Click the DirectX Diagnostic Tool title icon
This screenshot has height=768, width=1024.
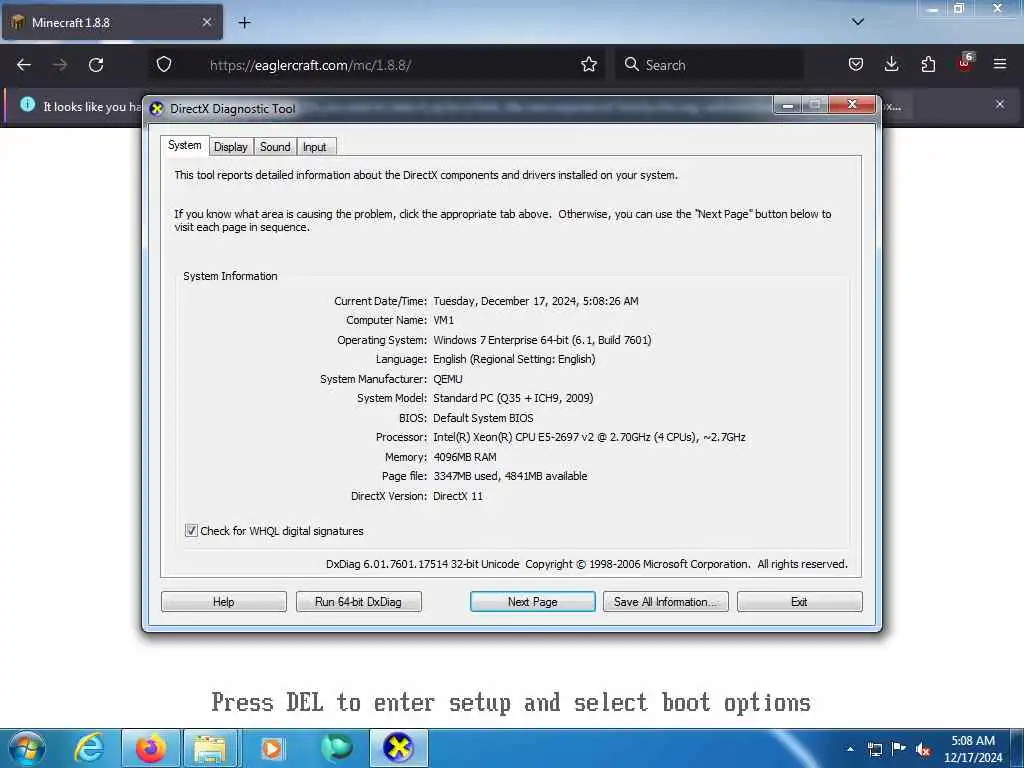[x=157, y=108]
